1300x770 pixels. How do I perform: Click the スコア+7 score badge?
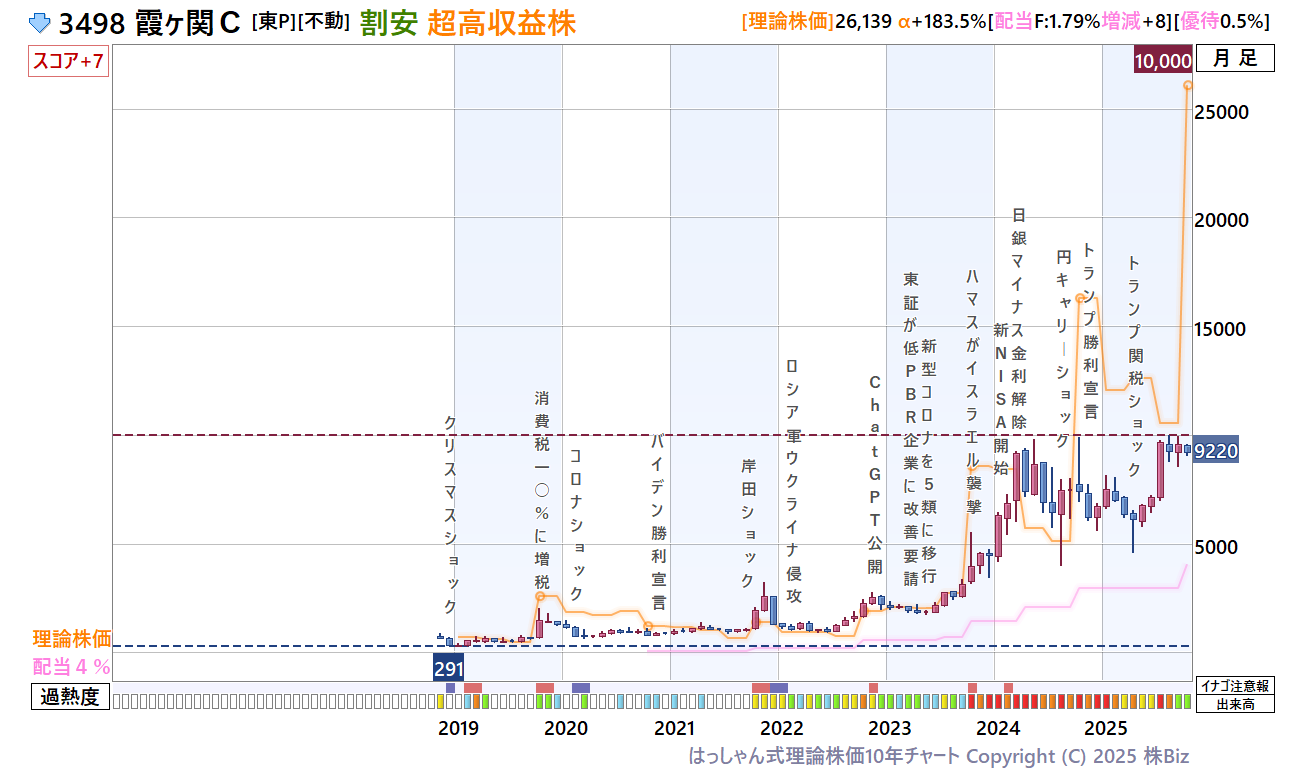[69, 62]
